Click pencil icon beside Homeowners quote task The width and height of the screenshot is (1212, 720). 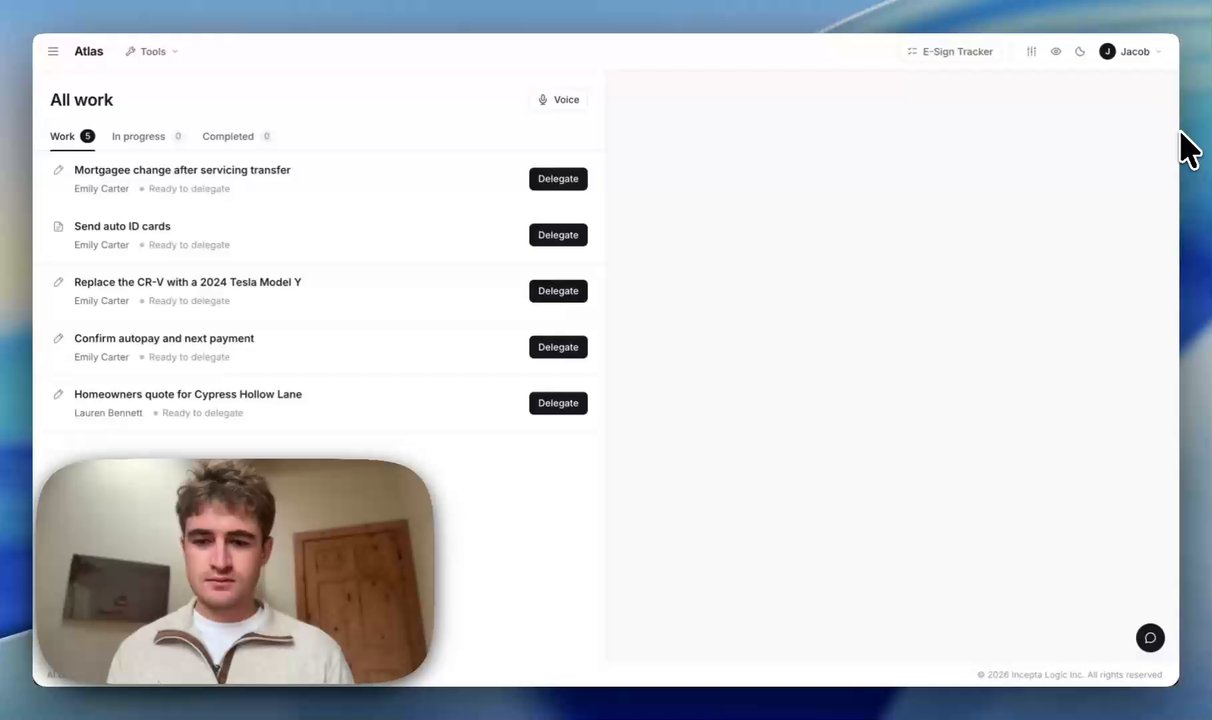[x=58, y=394]
